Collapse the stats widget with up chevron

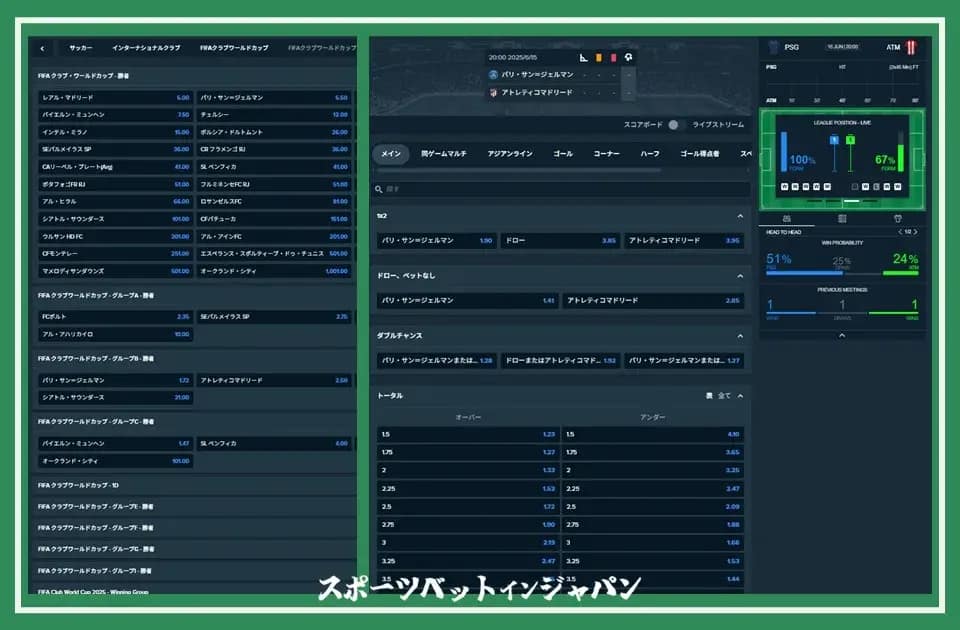pos(842,336)
